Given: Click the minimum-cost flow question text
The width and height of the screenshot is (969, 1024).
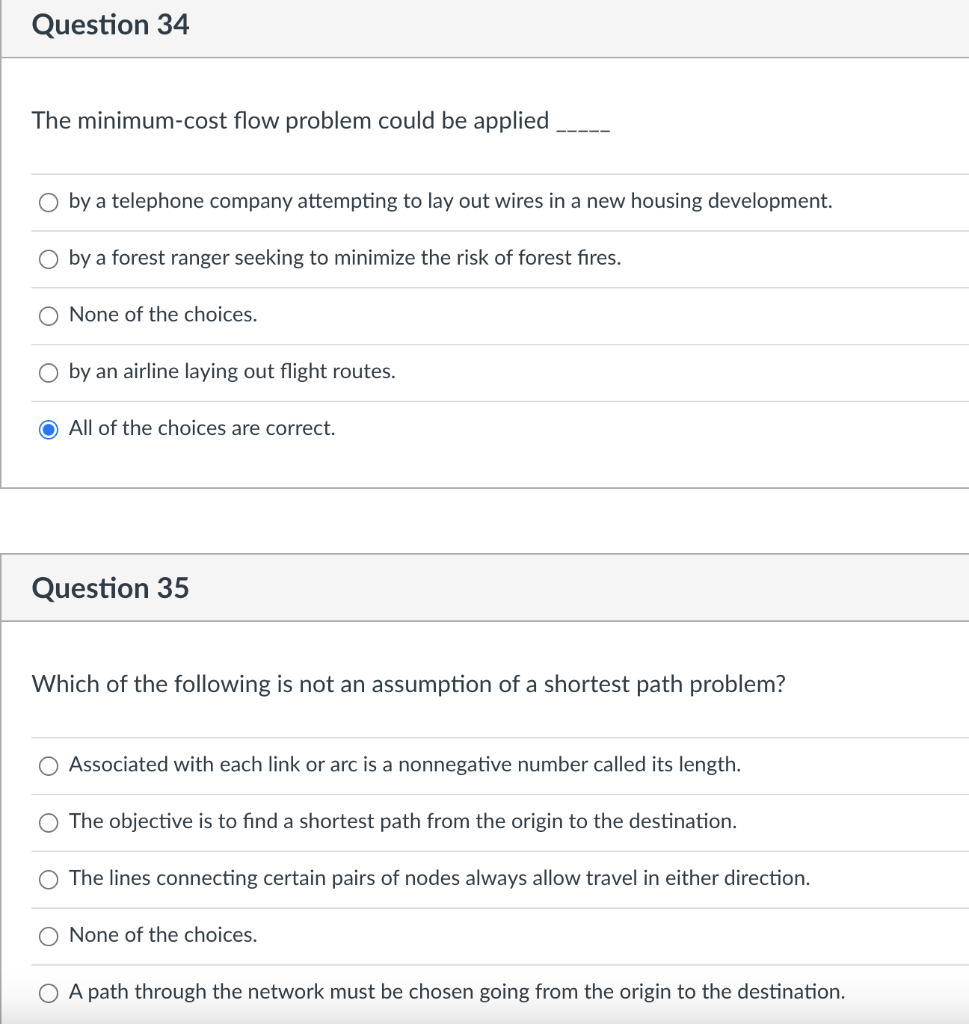Looking at the screenshot, I should 320,121.
